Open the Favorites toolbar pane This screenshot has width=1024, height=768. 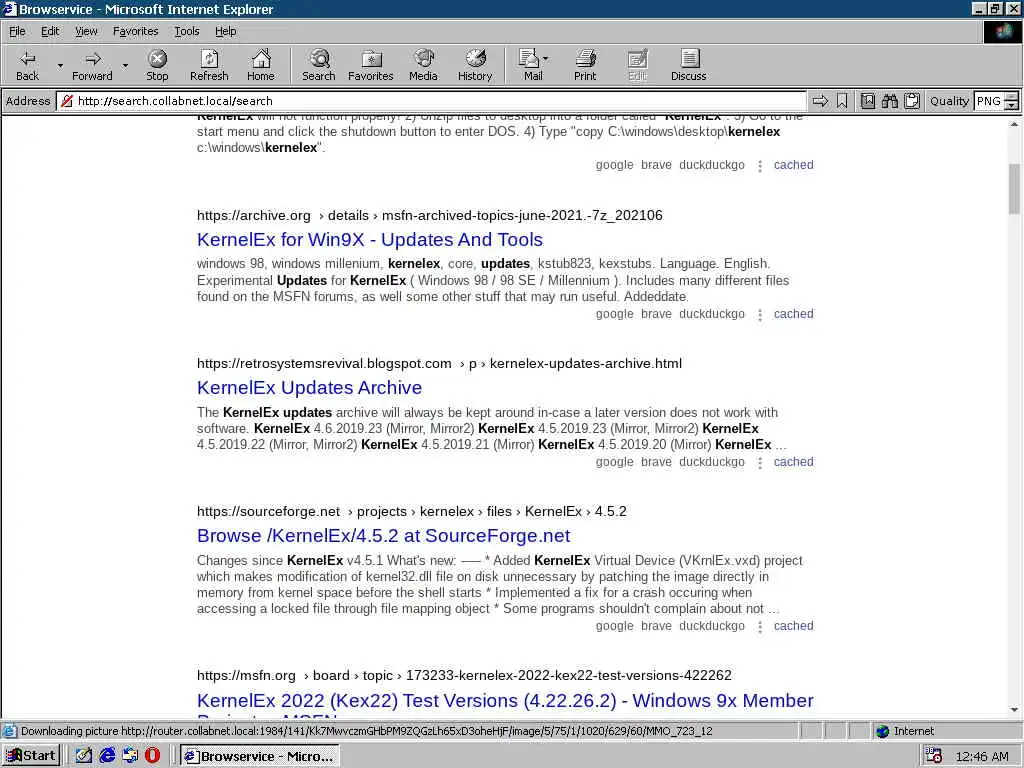pos(371,65)
